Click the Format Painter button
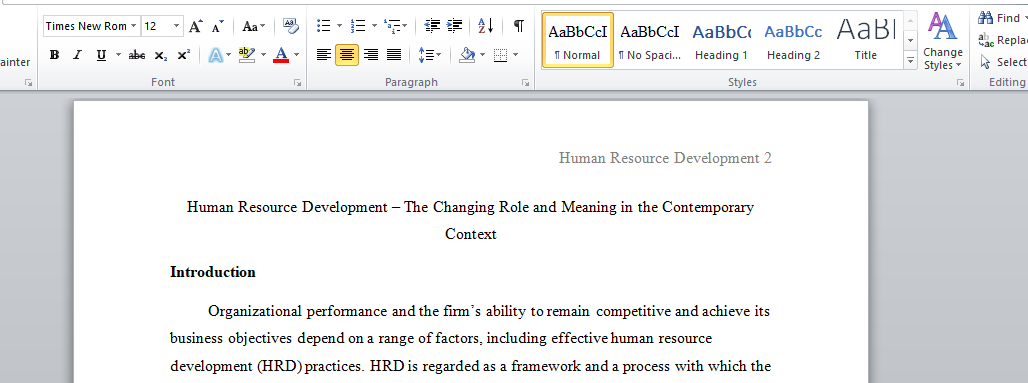 pos(15,62)
